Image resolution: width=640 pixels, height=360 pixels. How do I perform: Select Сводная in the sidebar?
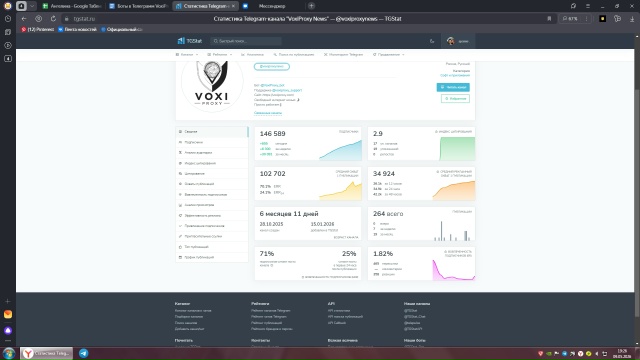click(x=212, y=132)
